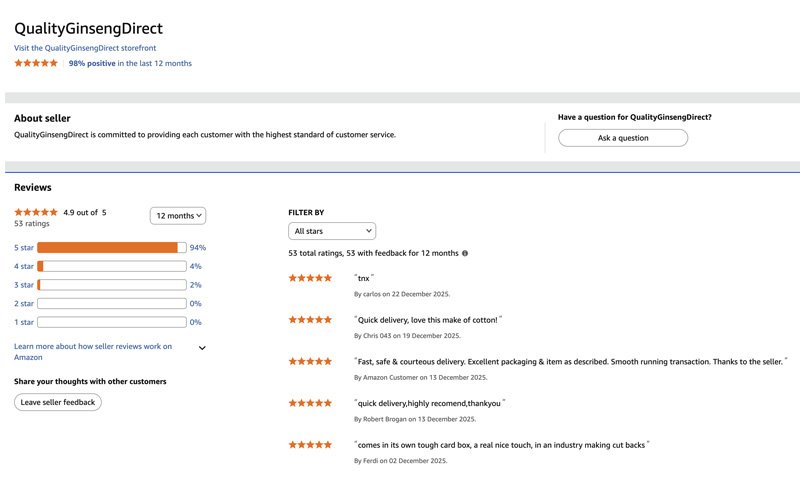Click Leave seller feedback button

(58, 402)
